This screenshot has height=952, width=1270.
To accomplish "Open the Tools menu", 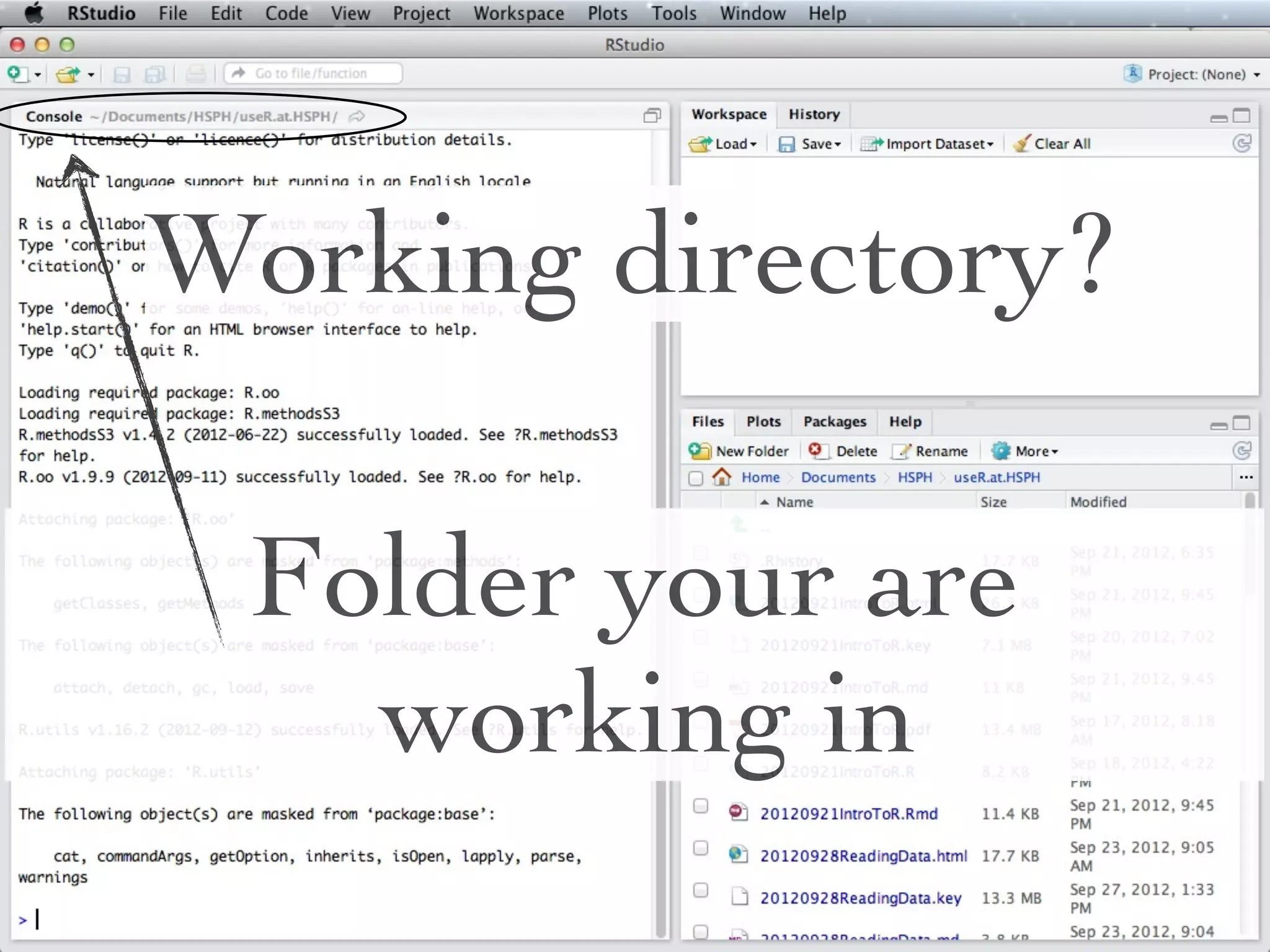I will point(673,13).
